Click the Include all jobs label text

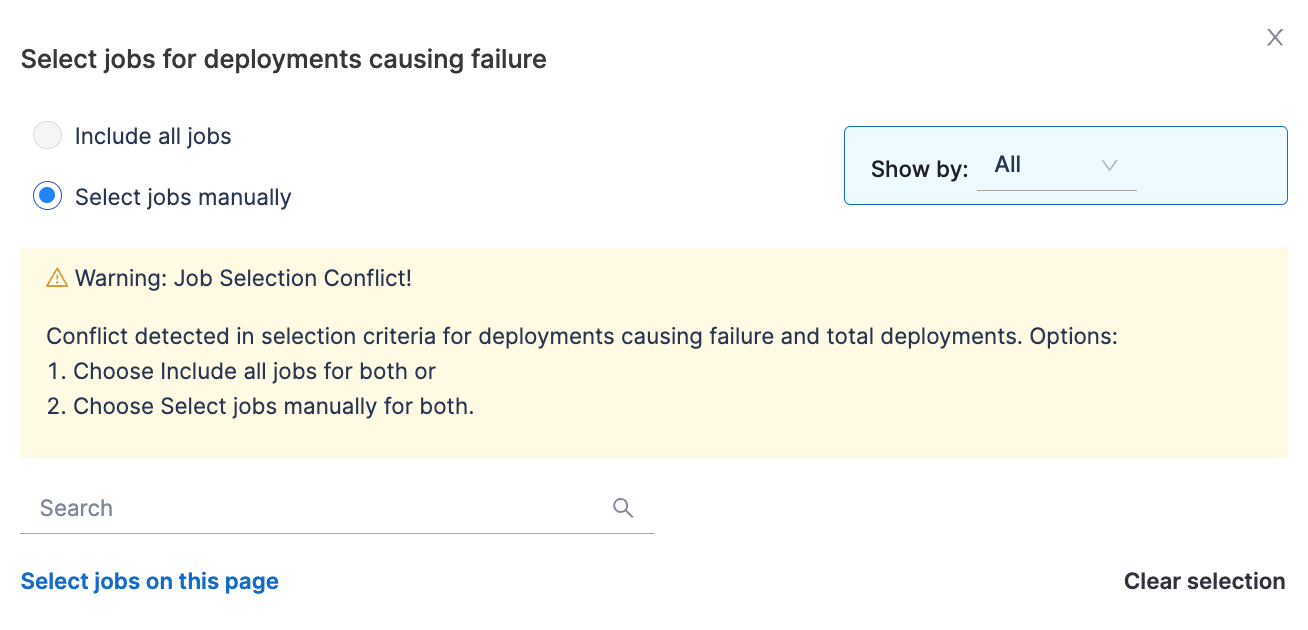click(x=153, y=136)
